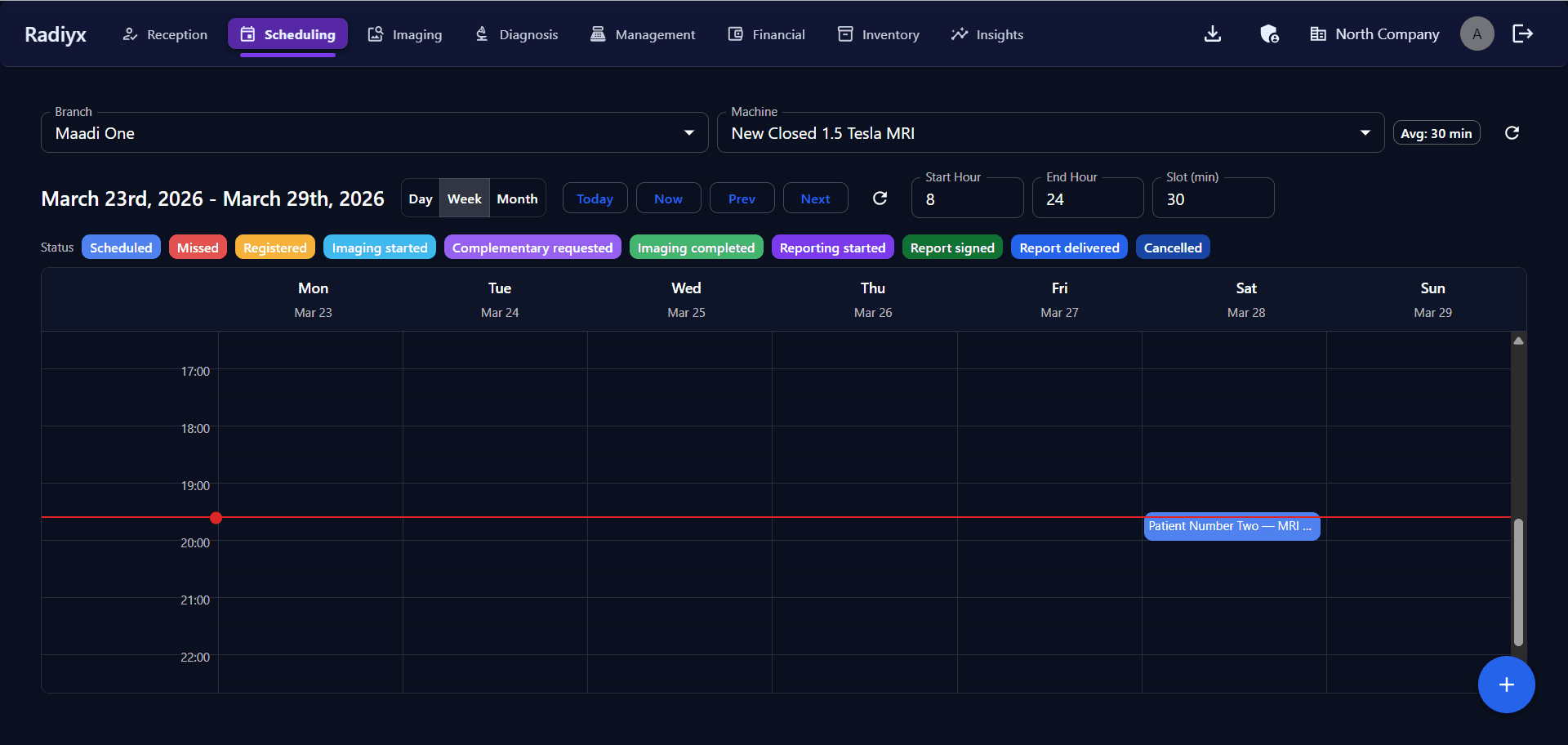Click the Today button
This screenshot has width=1568, height=745.
tap(595, 198)
